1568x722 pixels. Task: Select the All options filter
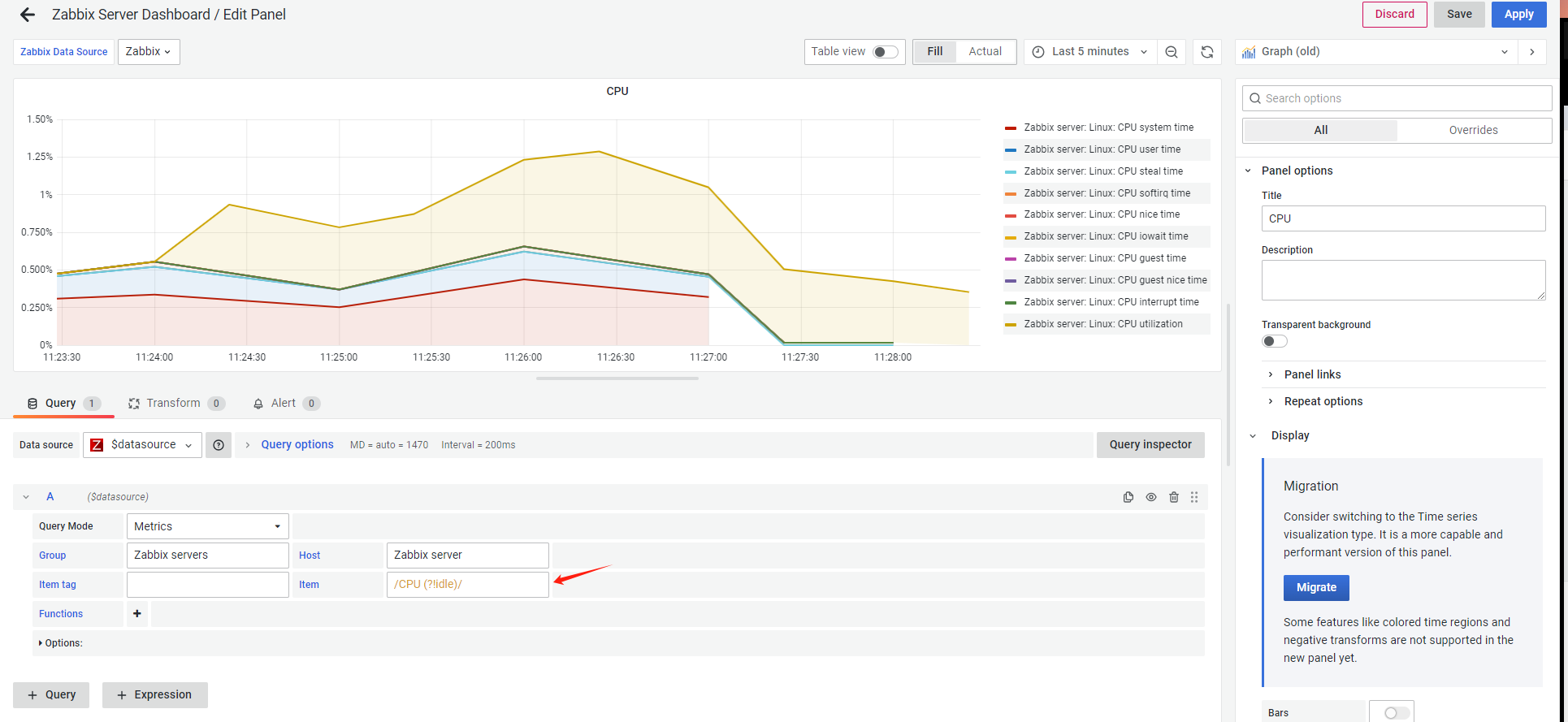coord(1321,131)
